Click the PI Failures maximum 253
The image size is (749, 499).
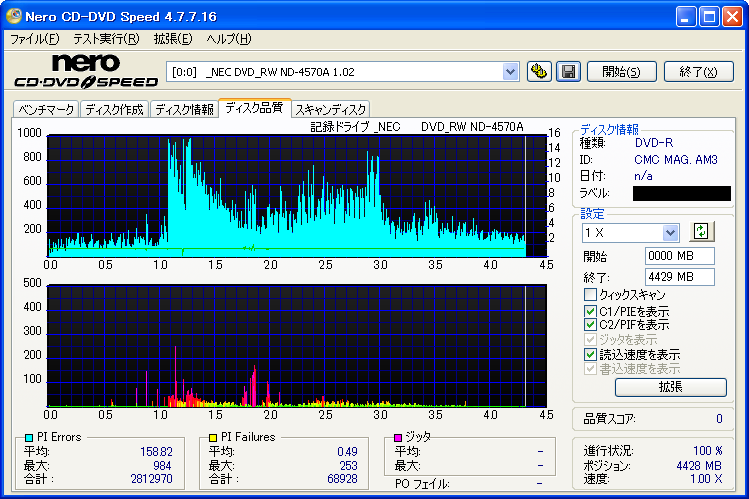pos(348,466)
